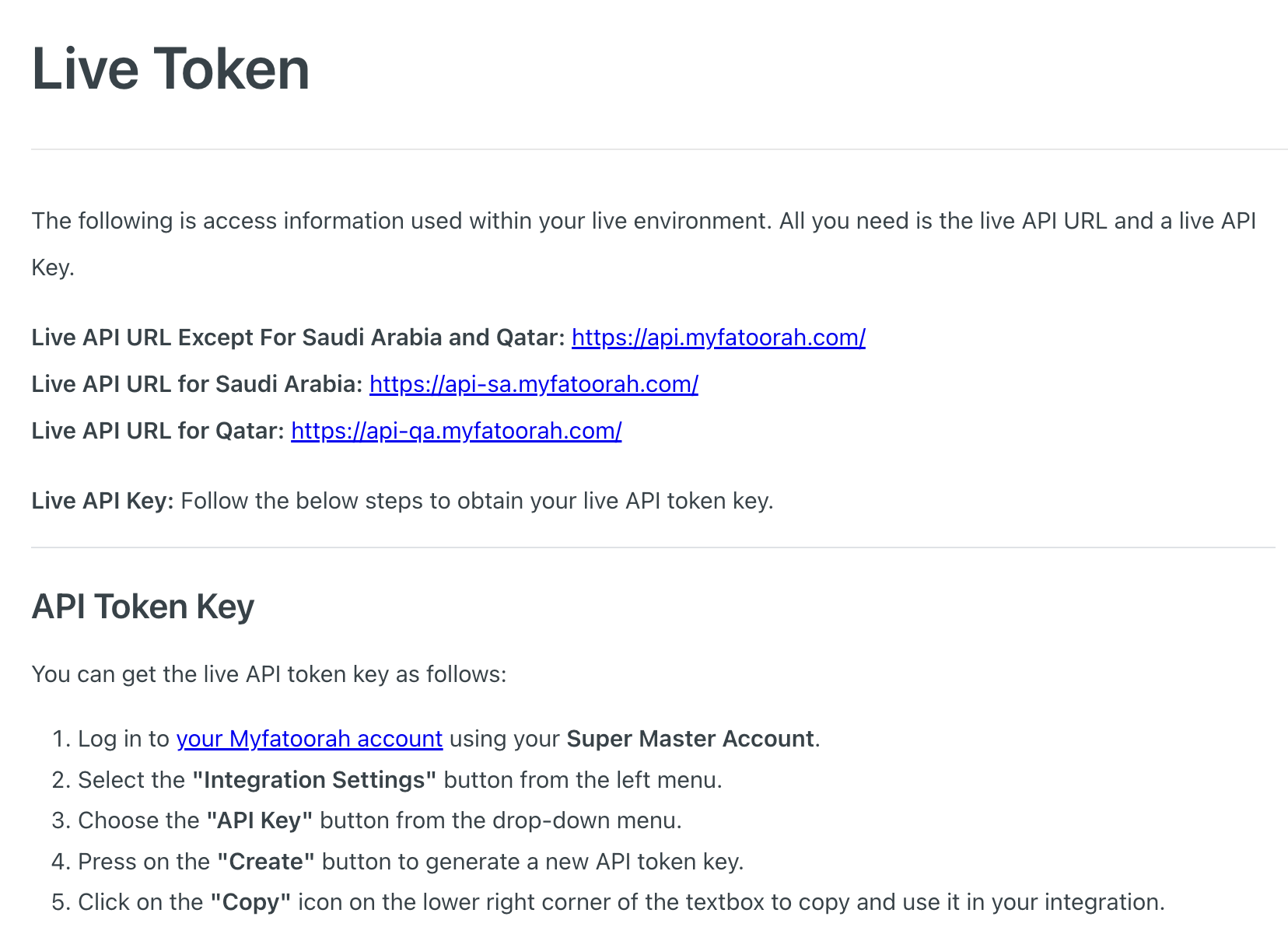Click the bold "Super Master Account" text

(690, 739)
